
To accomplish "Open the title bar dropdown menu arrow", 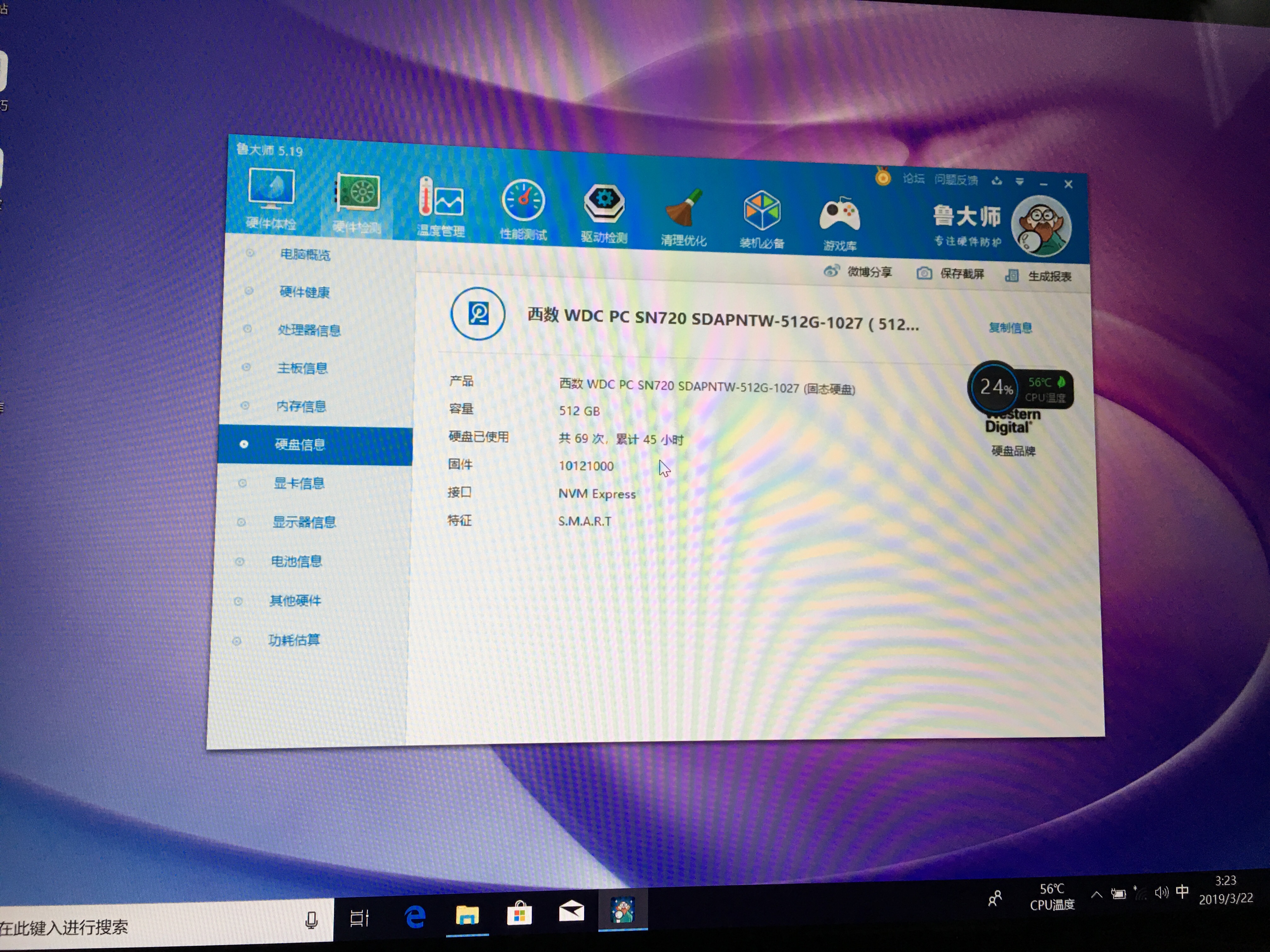I will [1020, 181].
